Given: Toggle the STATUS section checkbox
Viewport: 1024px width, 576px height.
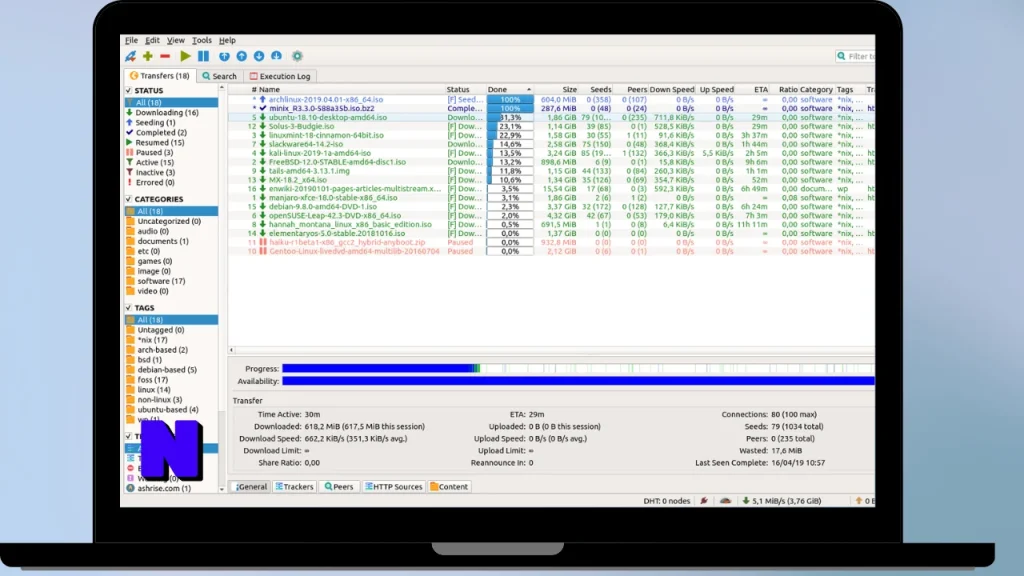Looking at the screenshot, I should click(129, 91).
